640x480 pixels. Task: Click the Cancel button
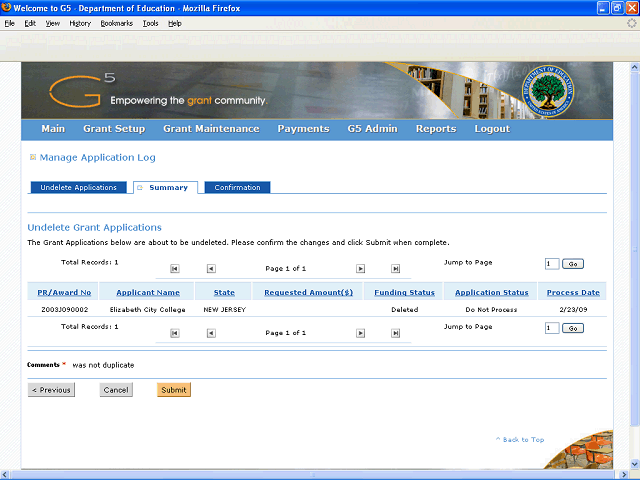point(116,390)
